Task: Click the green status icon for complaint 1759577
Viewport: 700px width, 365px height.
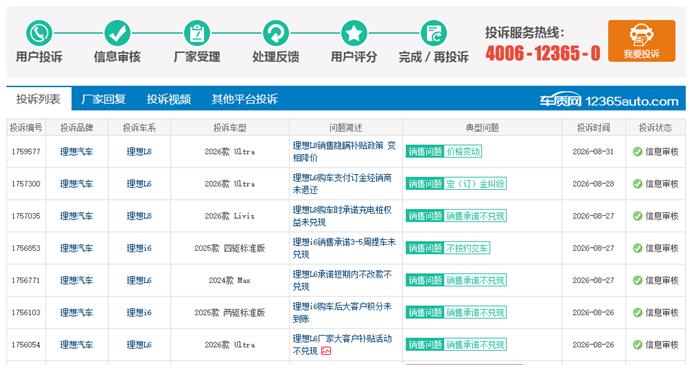Action: click(638, 152)
